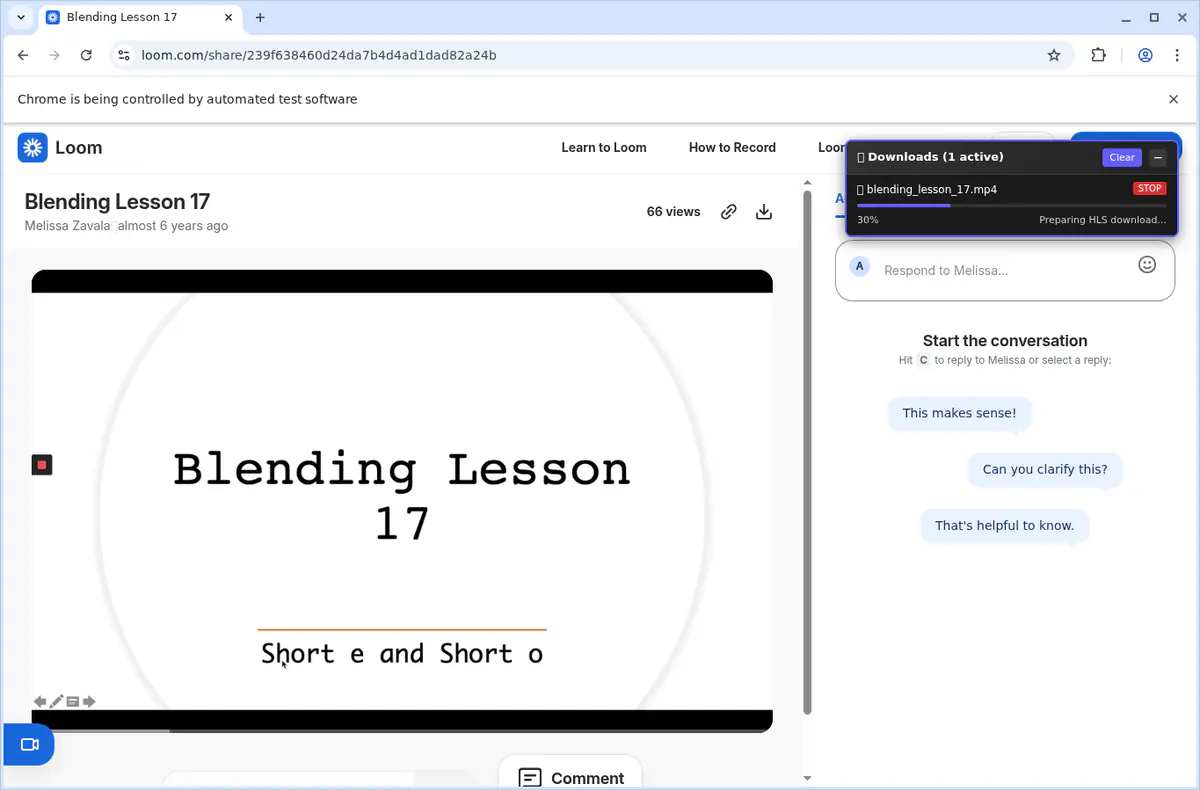Image resolution: width=1200 pixels, height=790 pixels.
Task: Click the Loom snowflake logo icon
Action: coord(33,148)
